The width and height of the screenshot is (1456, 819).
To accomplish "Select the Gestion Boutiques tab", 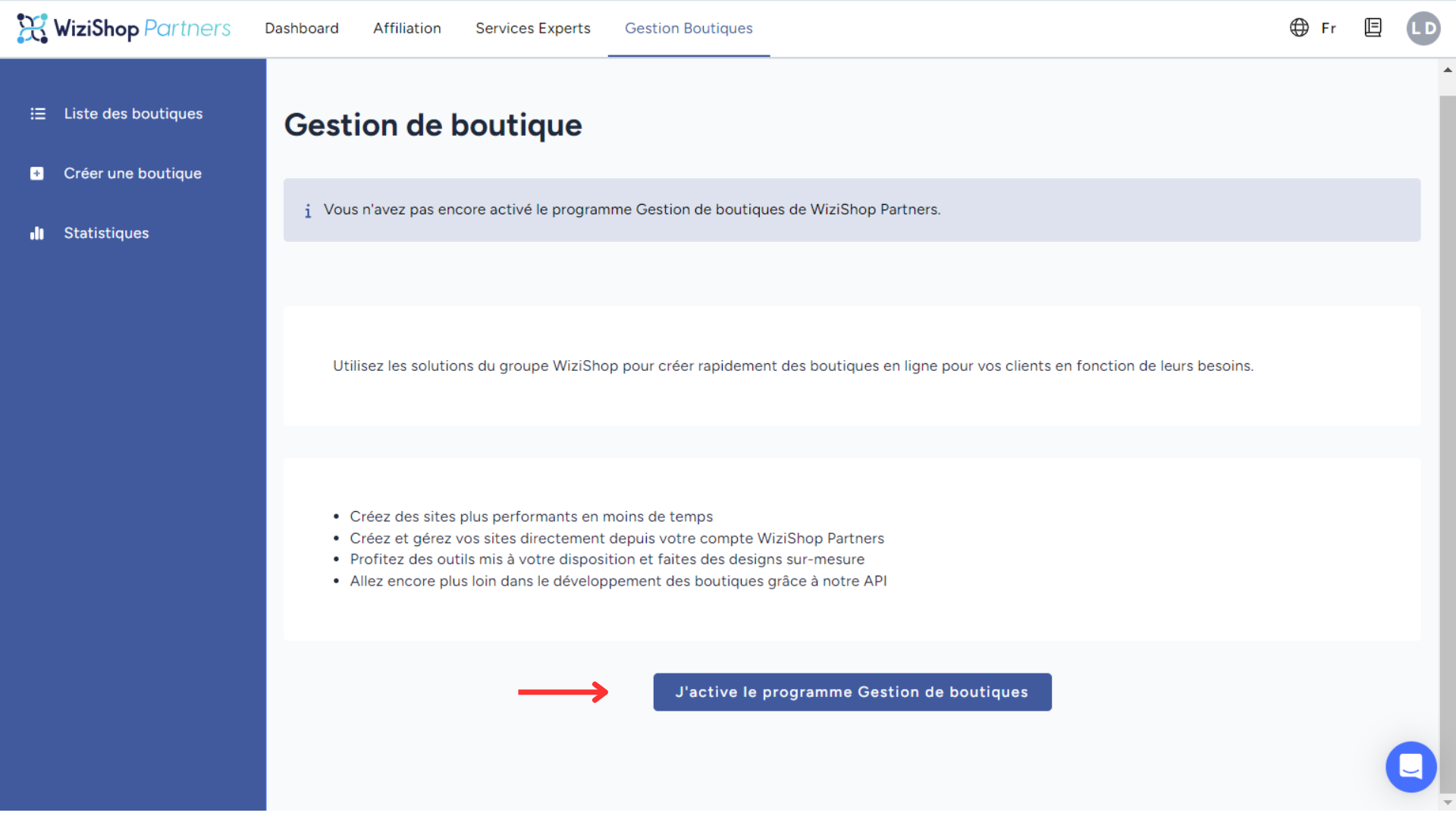I will 689,28.
